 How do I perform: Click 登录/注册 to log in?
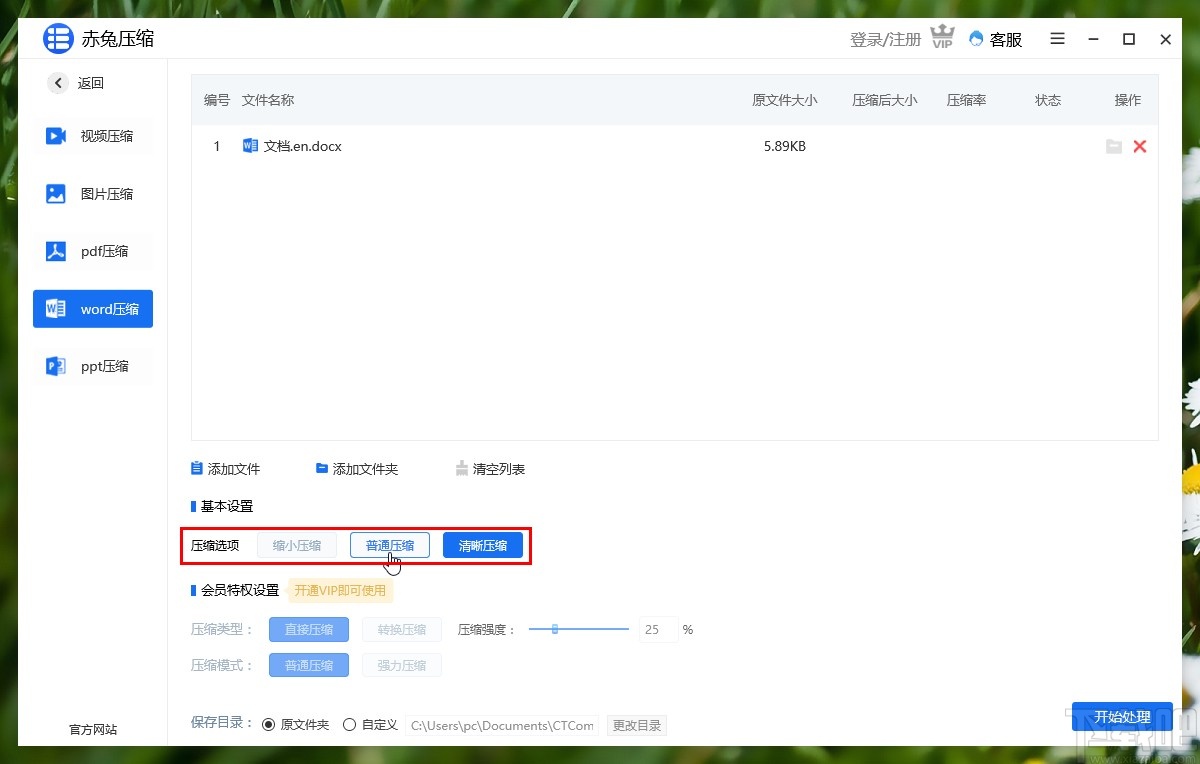click(885, 40)
